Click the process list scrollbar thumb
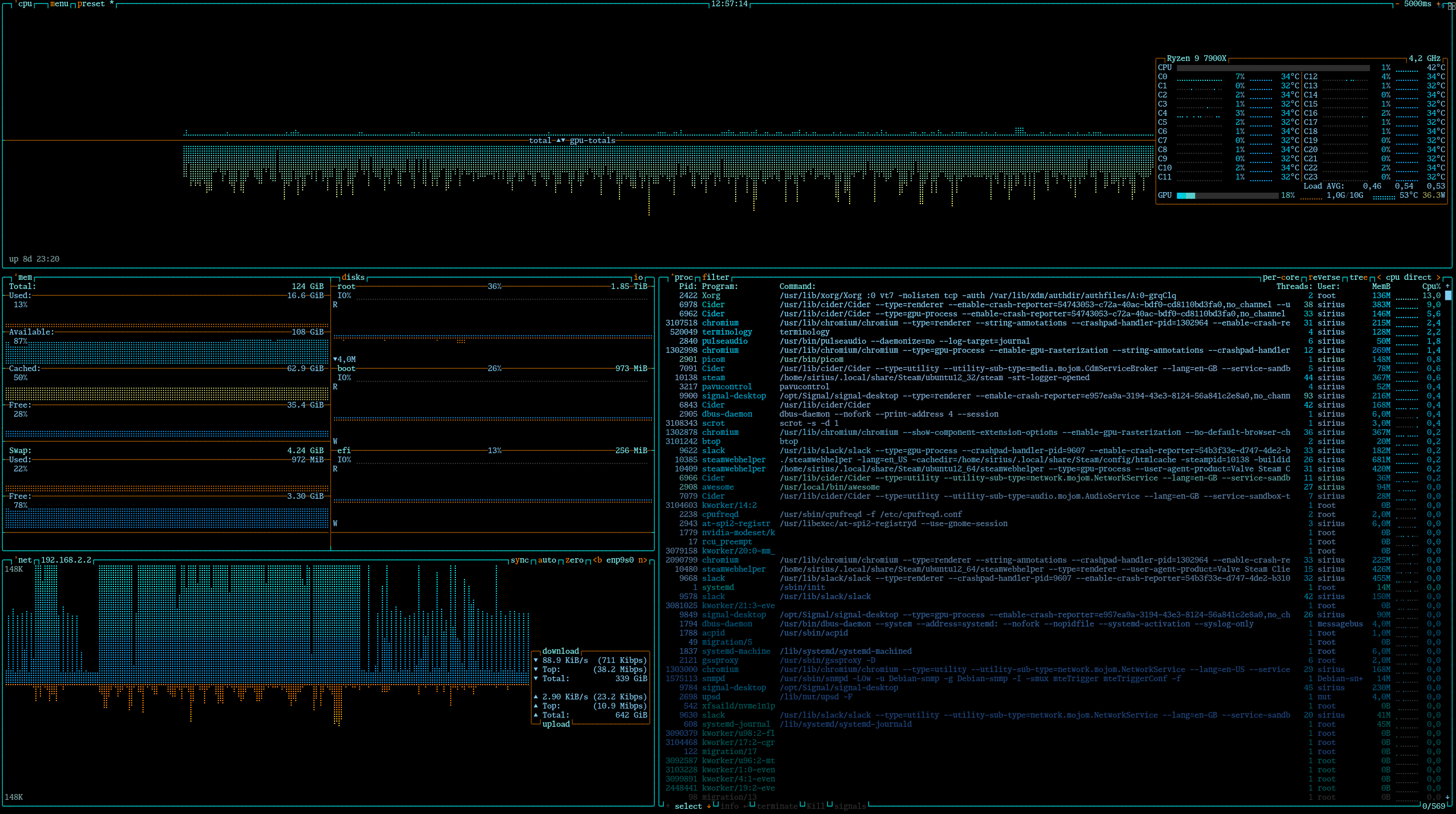Image resolution: width=1456 pixels, height=814 pixels. tap(1448, 295)
